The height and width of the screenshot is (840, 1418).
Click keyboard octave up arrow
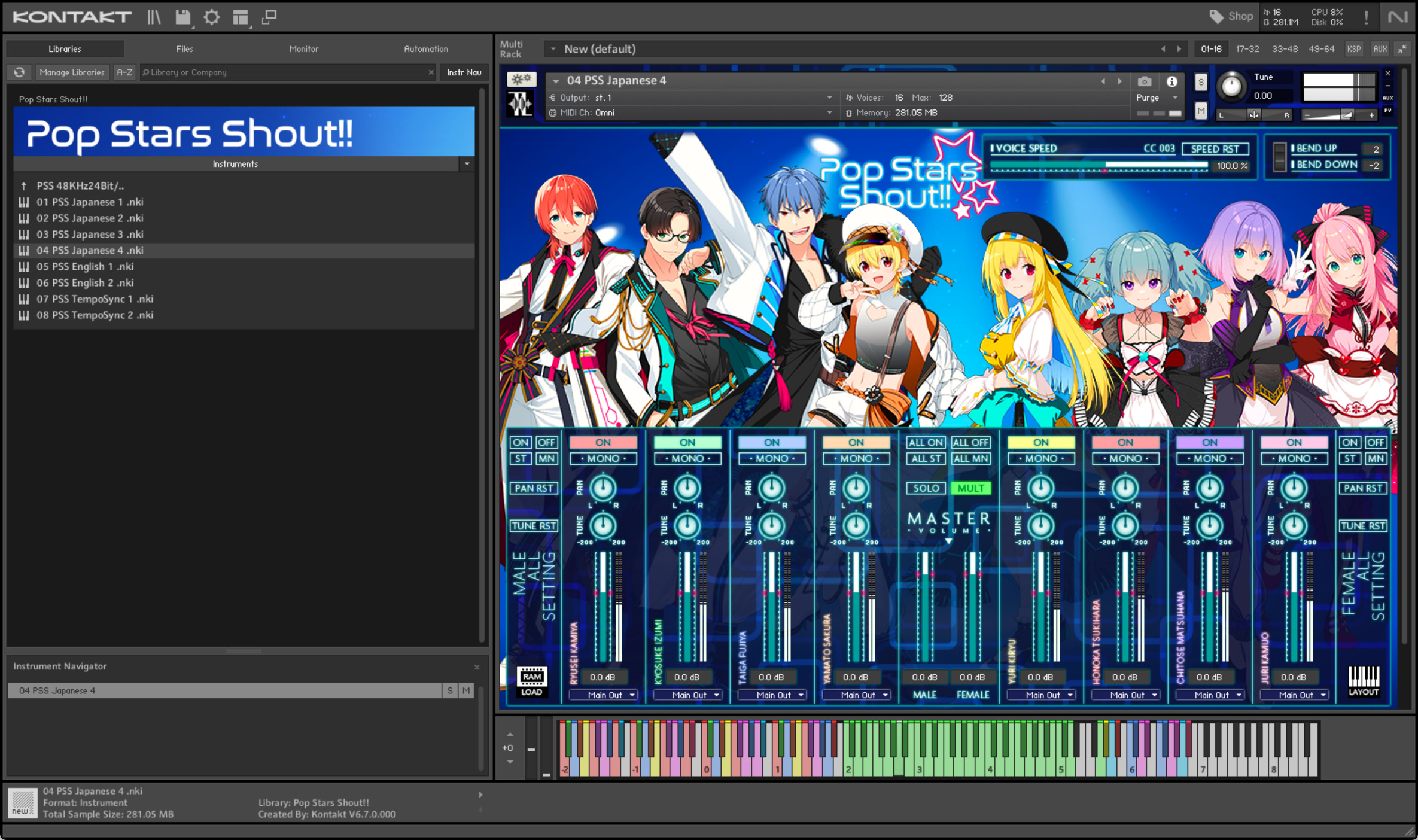point(510,734)
